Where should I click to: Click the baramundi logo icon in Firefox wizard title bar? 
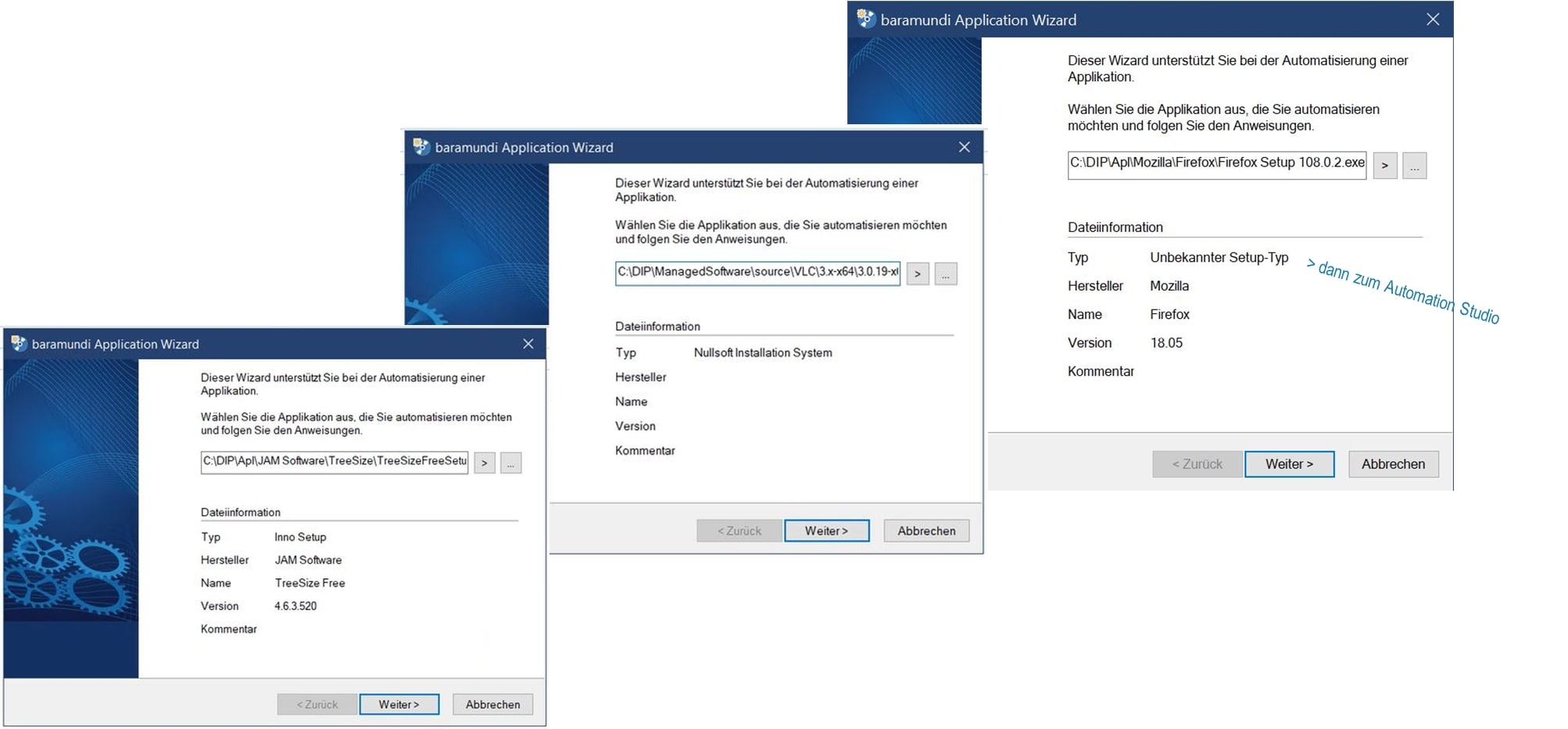(865, 19)
